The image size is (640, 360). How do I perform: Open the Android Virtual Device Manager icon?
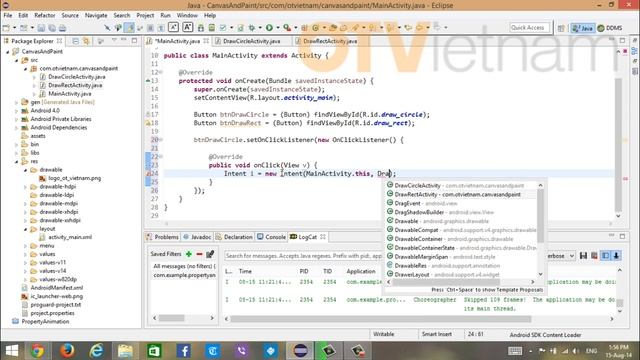(x=211, y=28)
